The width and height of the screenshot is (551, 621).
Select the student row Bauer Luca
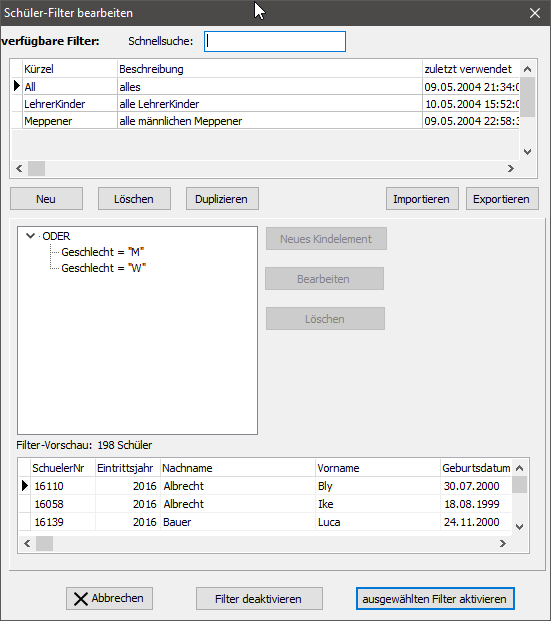click(x=265, y=522)
